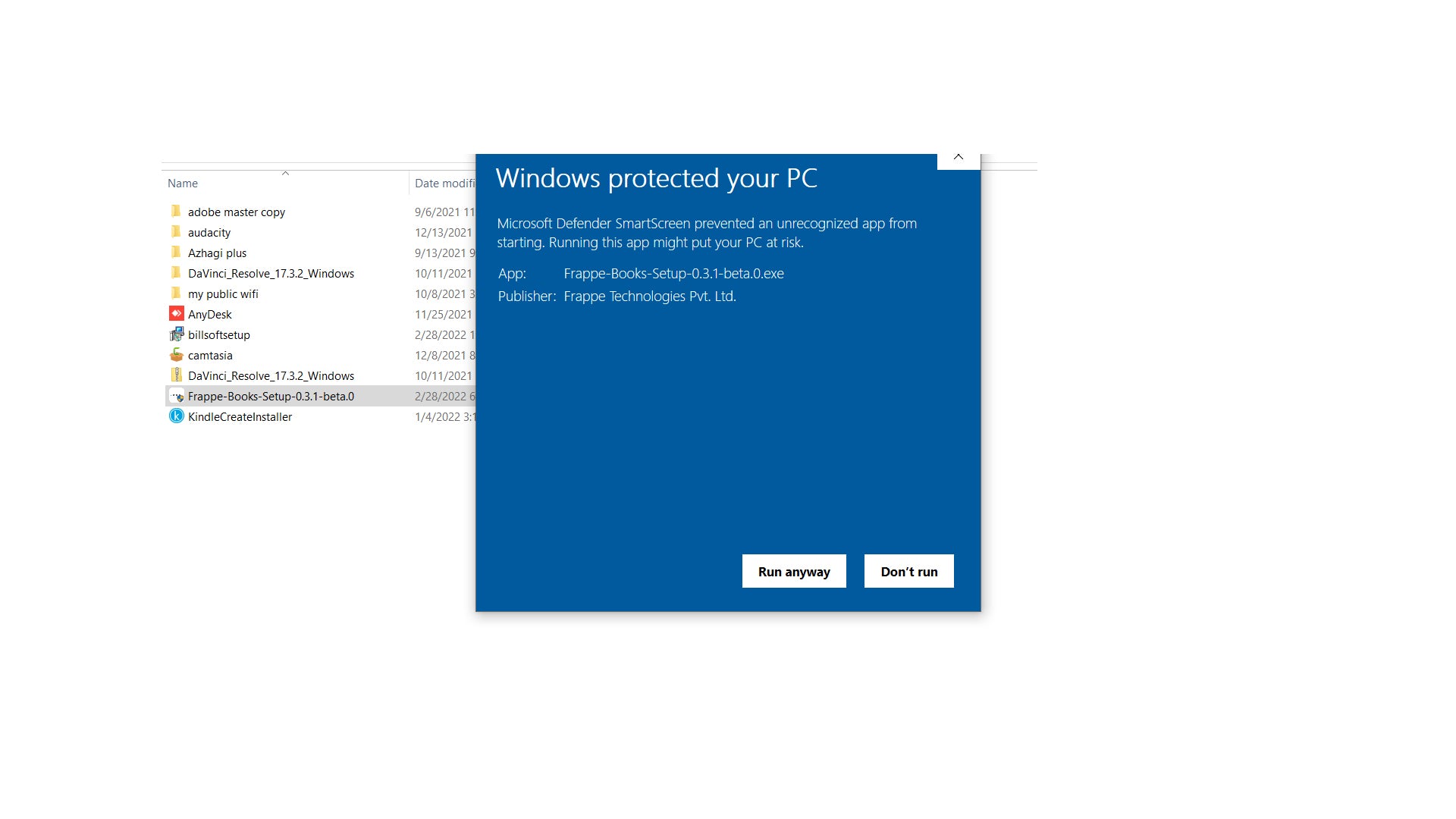The image size is (1456, 819).
Task: Select the KindleCreateInstaller file name
Action: [x=240, y=417]
